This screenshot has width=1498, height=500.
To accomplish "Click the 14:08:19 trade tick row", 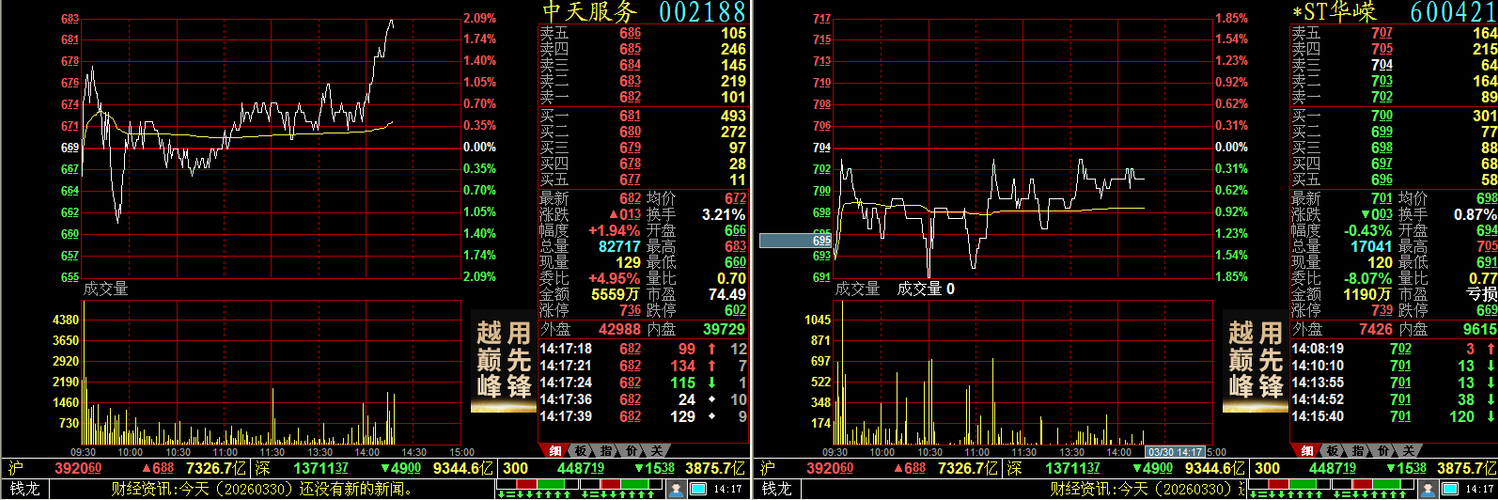I will (x=1394, y=349).
